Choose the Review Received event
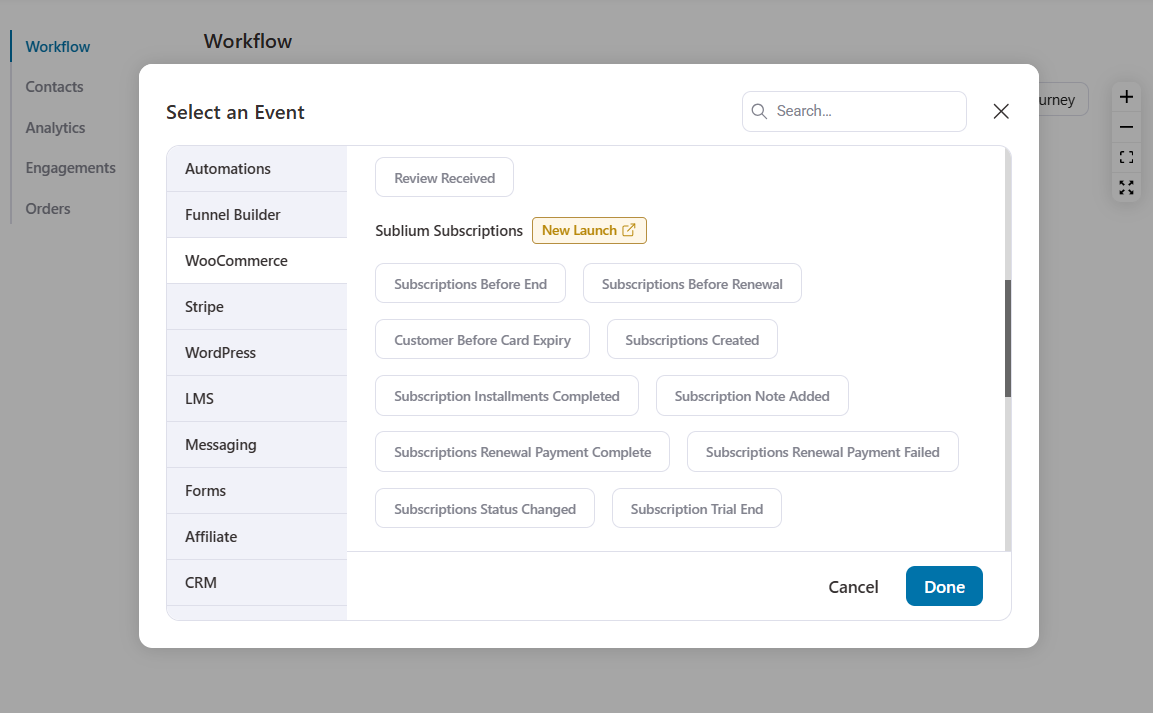Screen dimensions: 1153x713 444,177
